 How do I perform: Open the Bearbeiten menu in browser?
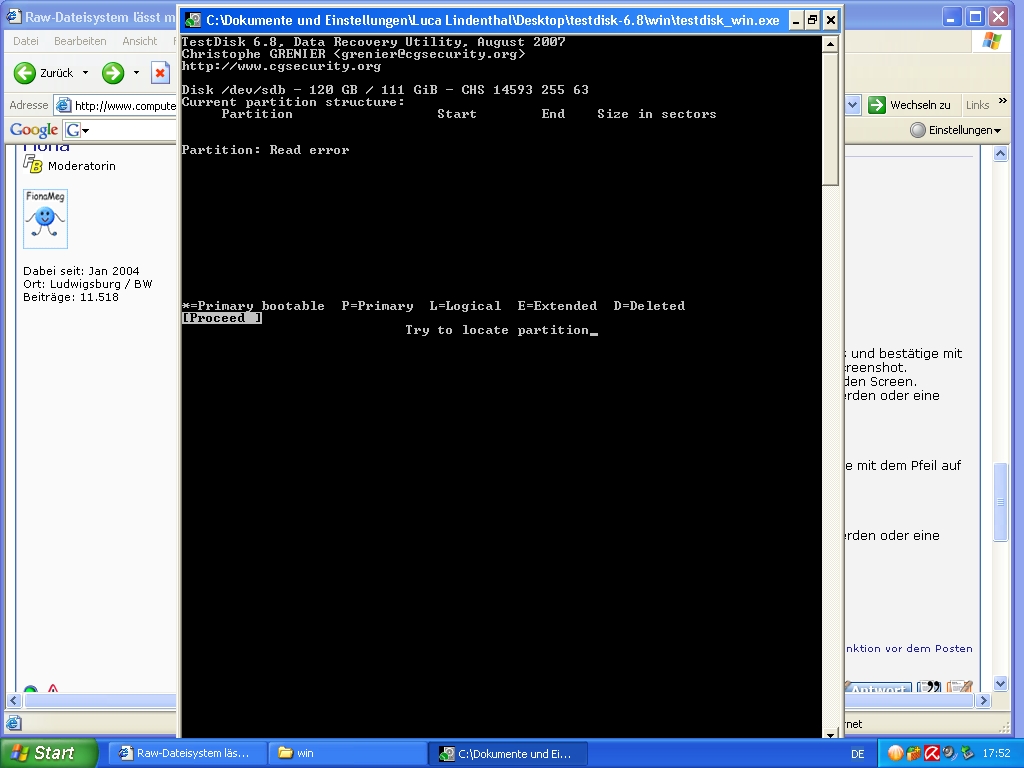pyautogui.click(x=80, y=41)
